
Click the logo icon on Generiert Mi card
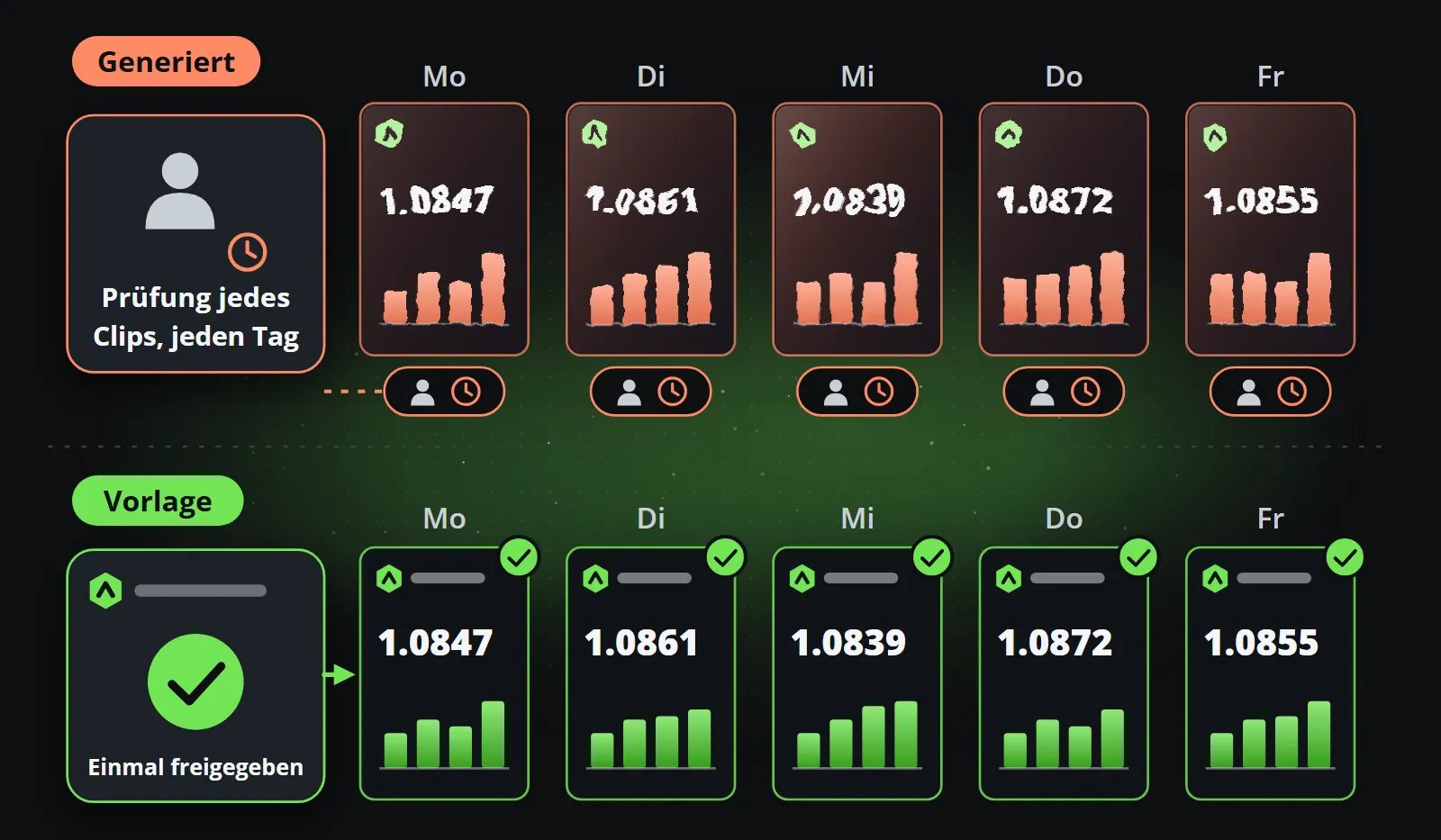tap(802, 136)
